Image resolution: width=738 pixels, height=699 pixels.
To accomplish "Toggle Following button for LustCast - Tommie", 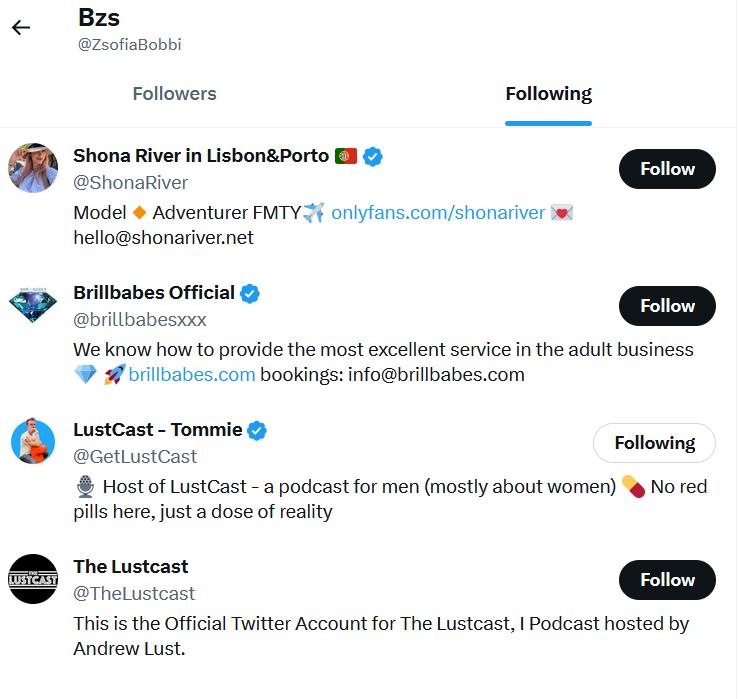I will [654, 443].
